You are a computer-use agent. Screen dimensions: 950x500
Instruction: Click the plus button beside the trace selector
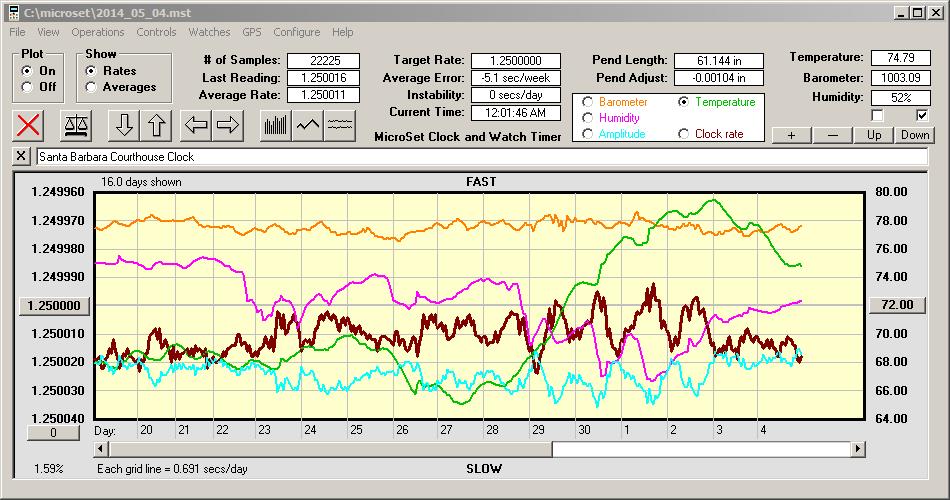tap(791, 135)
